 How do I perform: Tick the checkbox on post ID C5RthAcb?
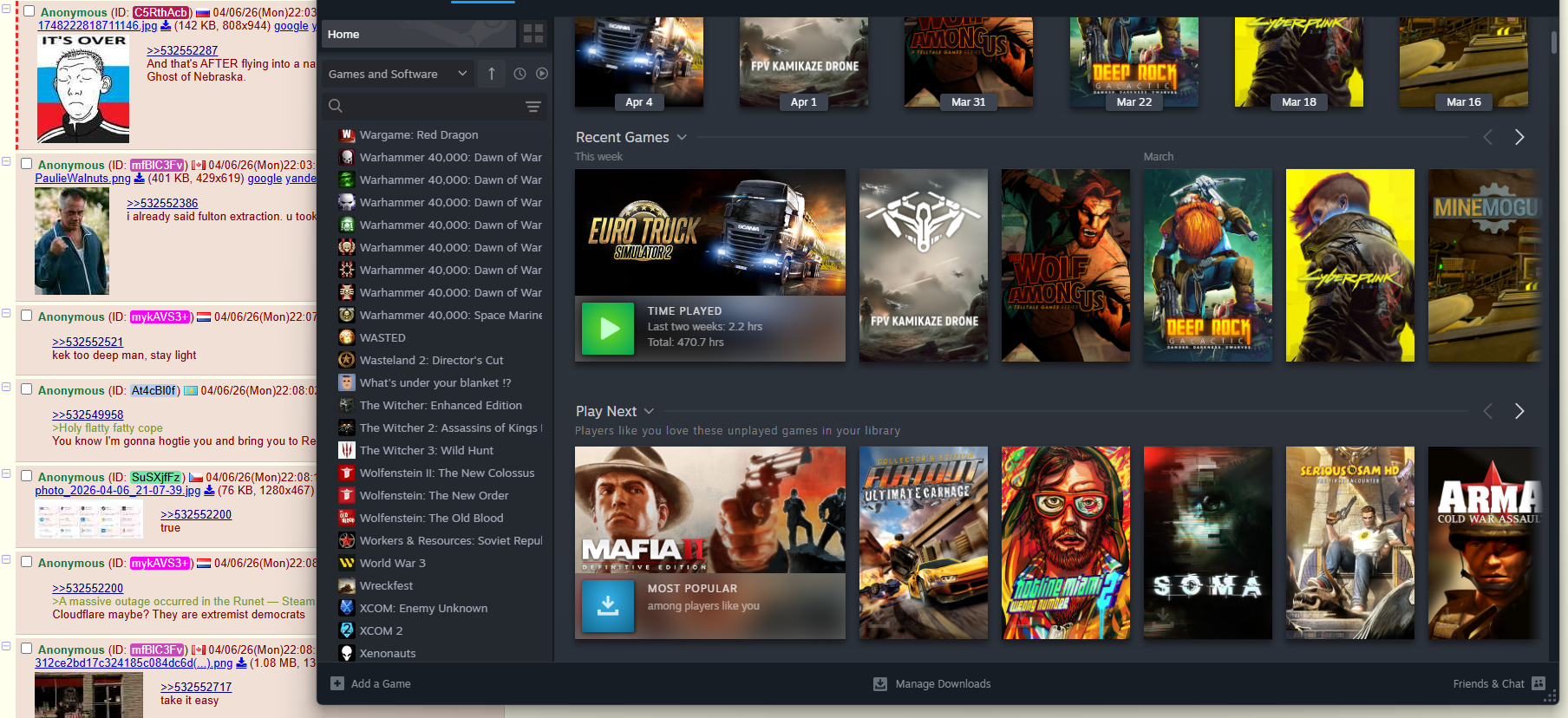pos(29,11)
